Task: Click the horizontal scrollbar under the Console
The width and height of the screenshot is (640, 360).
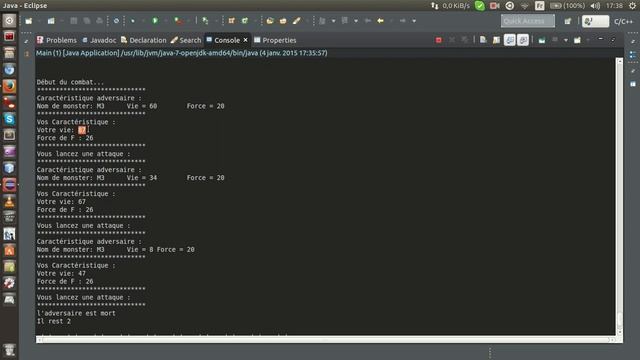Action: (326, 340)
